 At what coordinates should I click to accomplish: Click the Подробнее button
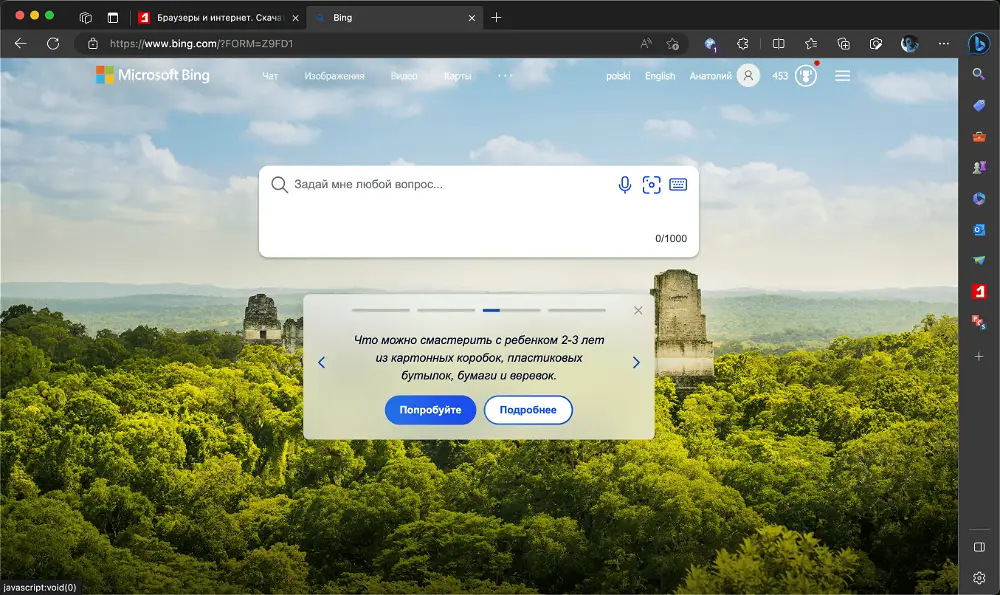[x=528, y=409]
